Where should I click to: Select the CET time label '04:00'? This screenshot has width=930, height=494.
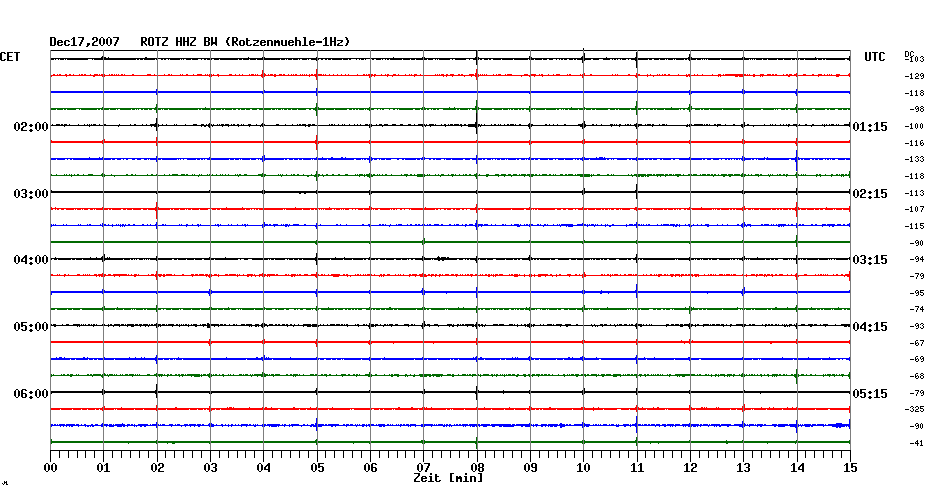[x=31, y=260]
